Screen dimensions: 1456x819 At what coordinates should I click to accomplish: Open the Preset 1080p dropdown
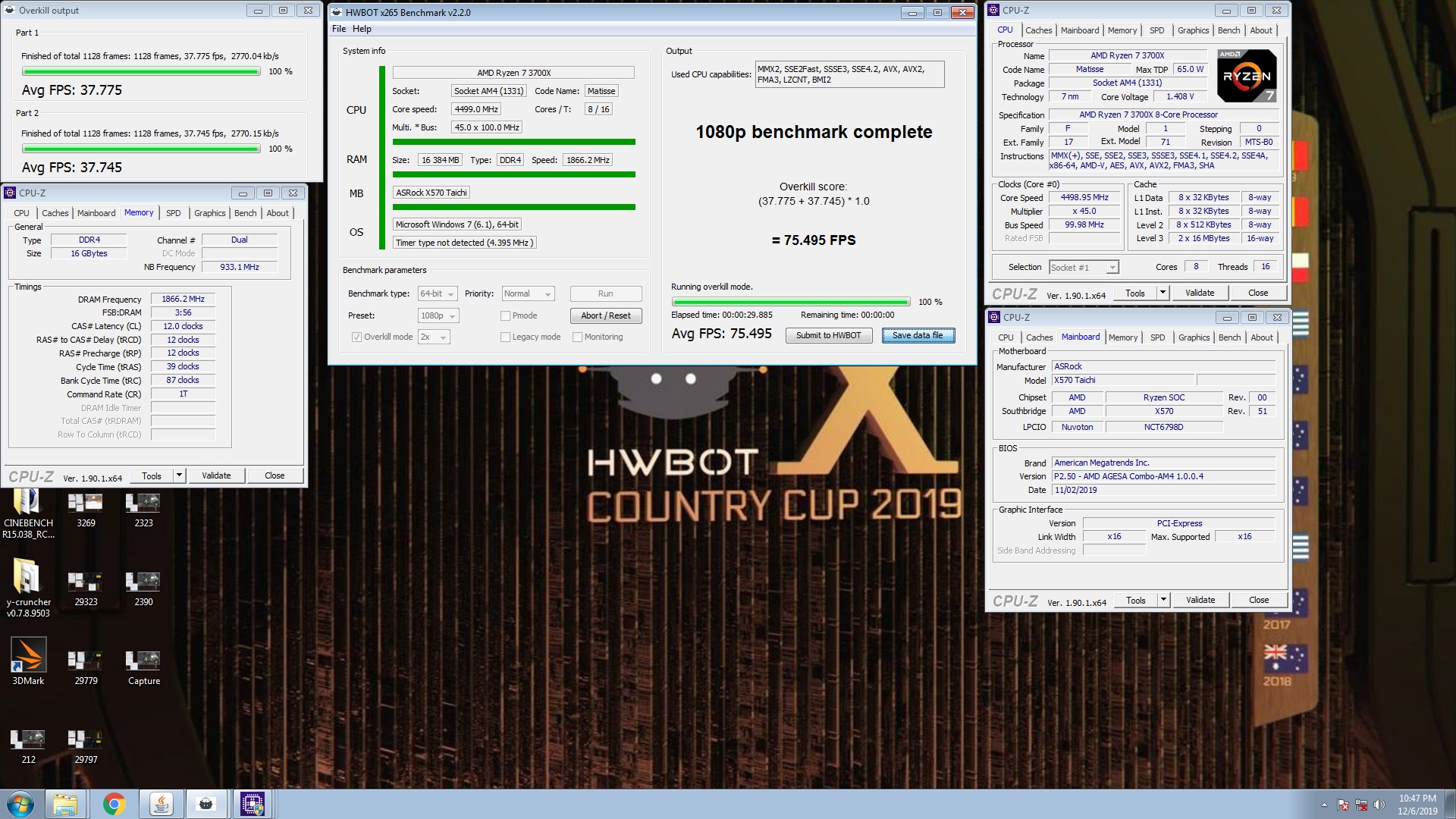438,315
